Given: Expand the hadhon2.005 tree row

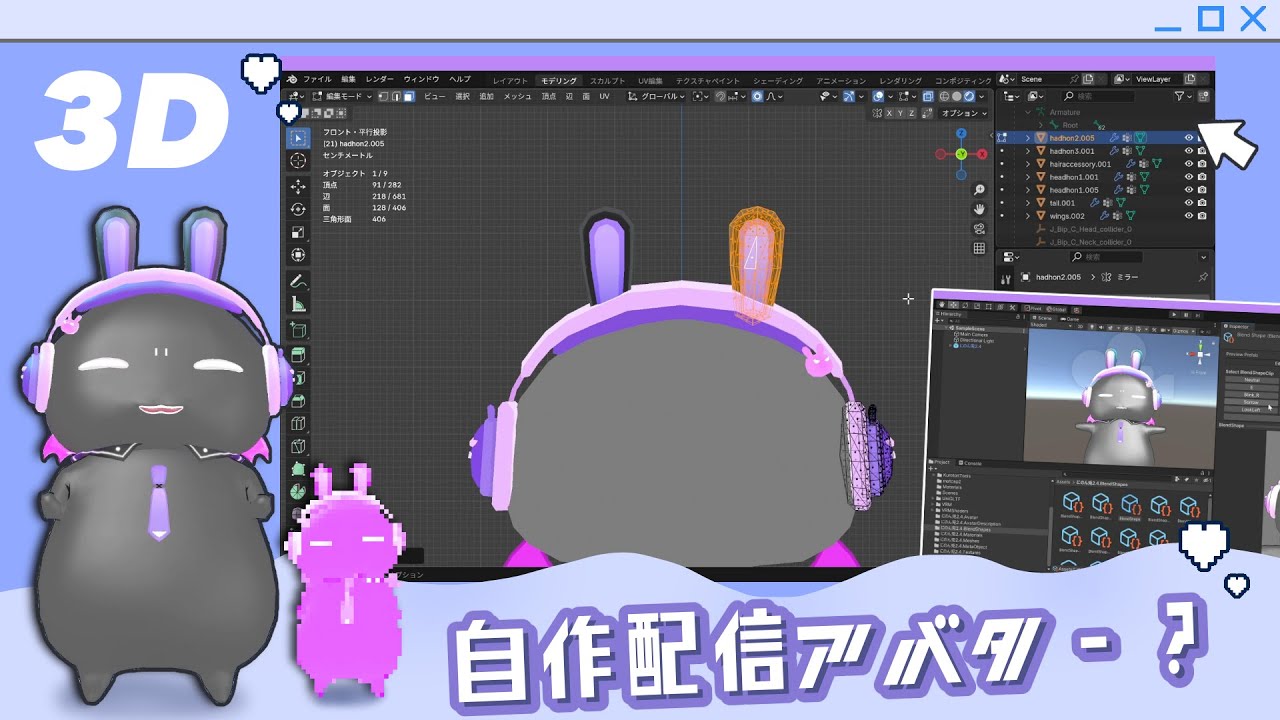Looking at the screenshot, I should 1028,138.
